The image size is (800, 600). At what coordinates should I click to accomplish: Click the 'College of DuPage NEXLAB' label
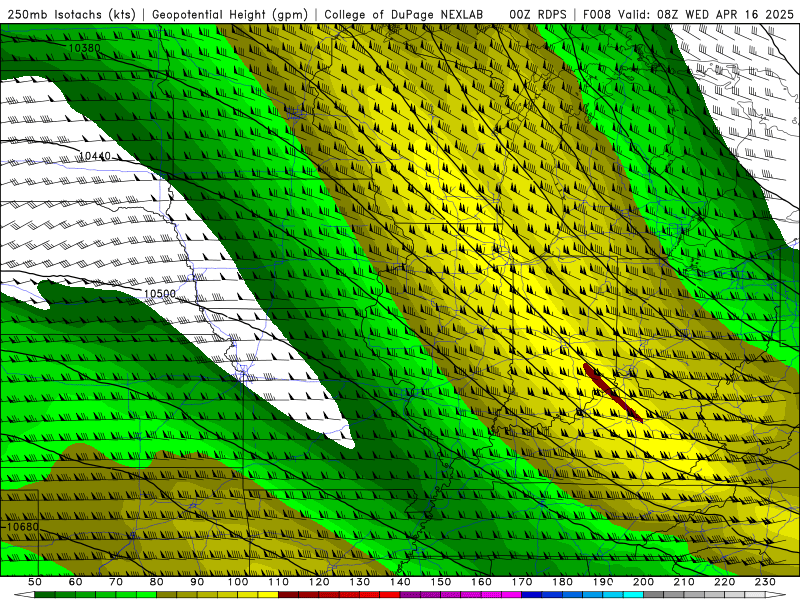(403, 14)
